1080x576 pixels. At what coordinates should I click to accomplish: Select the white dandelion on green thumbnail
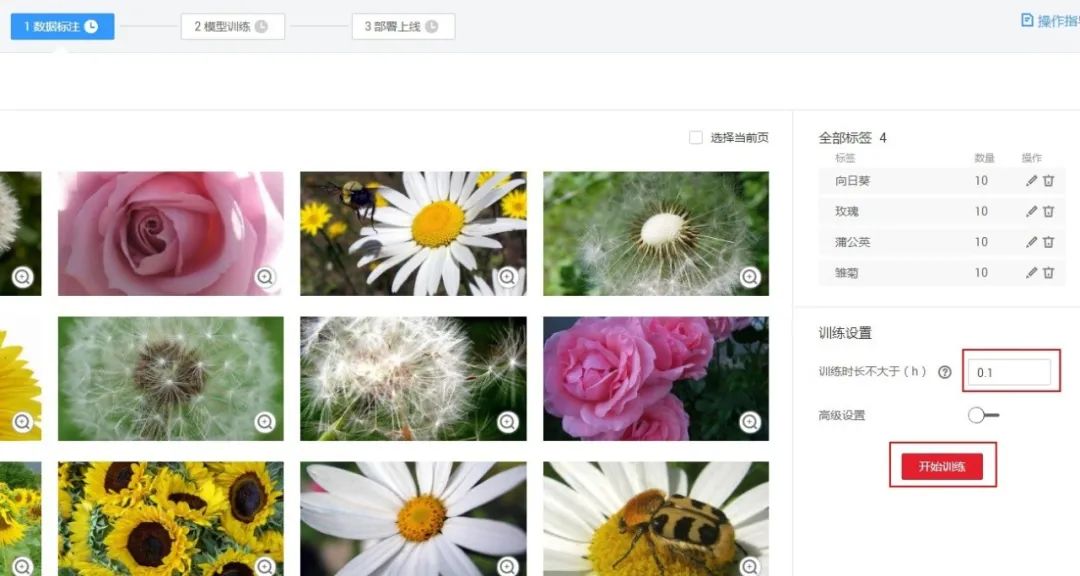[656, 234]
